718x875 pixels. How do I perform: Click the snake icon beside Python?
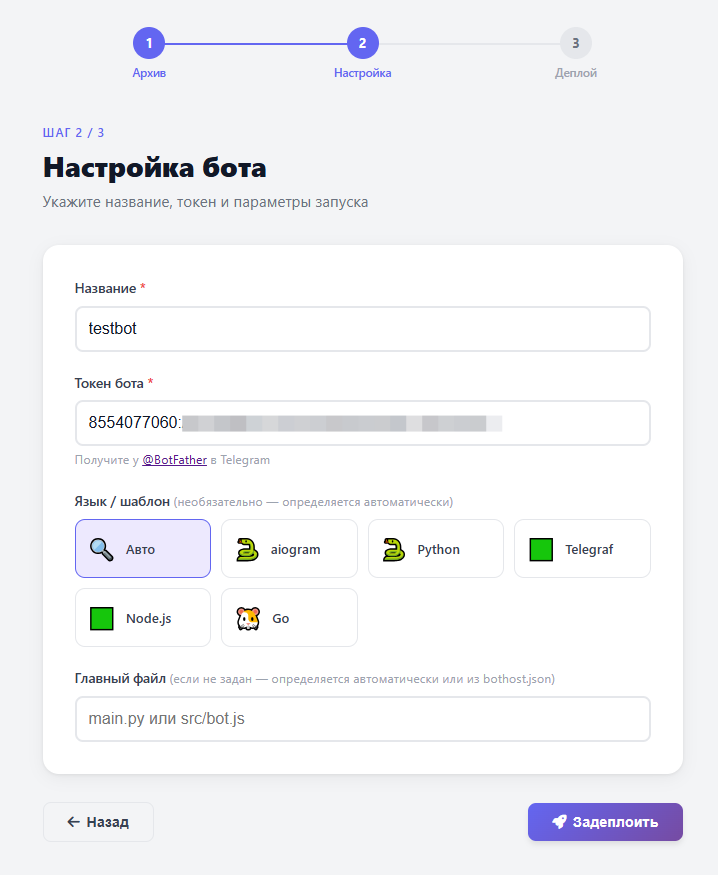[394, 549]
